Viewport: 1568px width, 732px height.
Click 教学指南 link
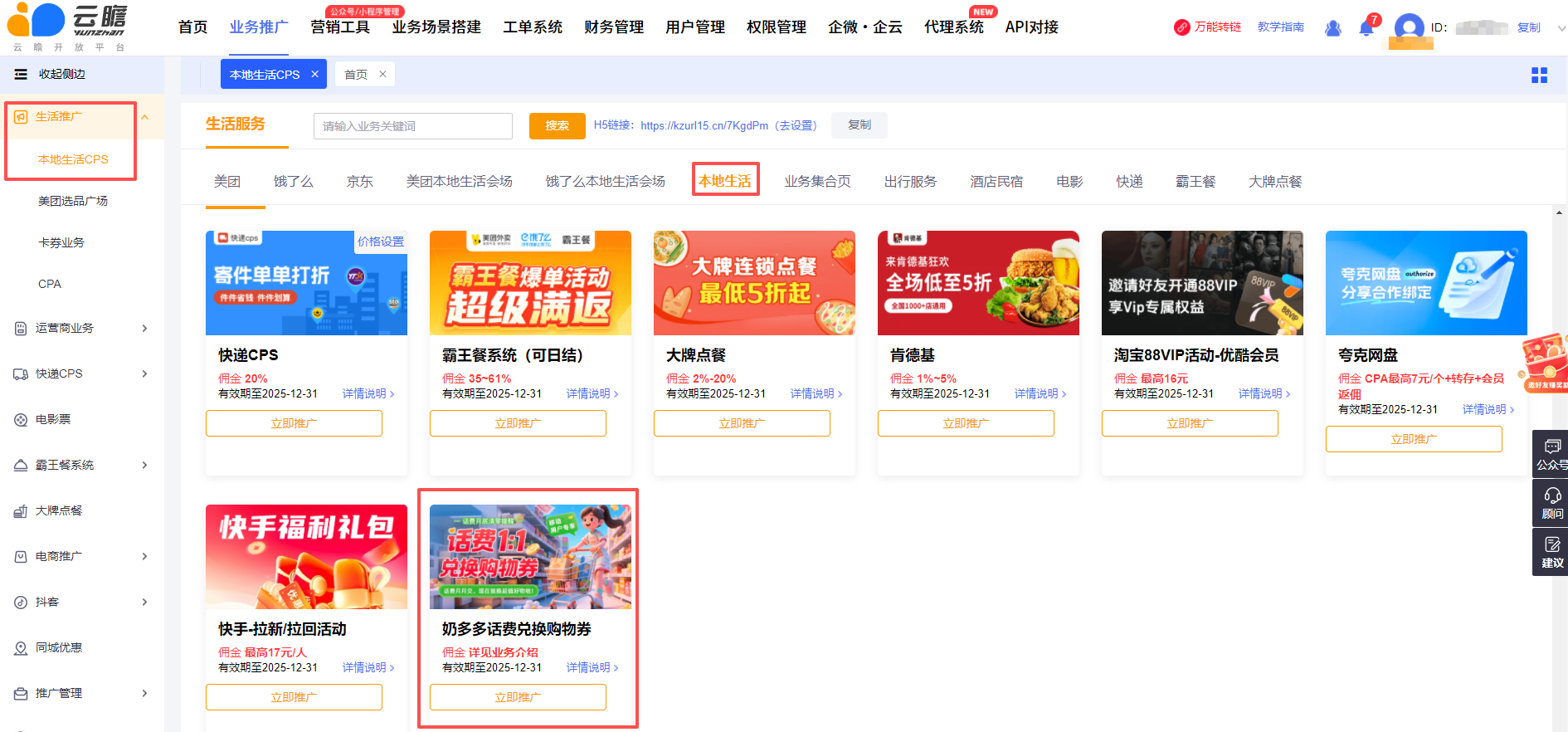click(1280, 27)
